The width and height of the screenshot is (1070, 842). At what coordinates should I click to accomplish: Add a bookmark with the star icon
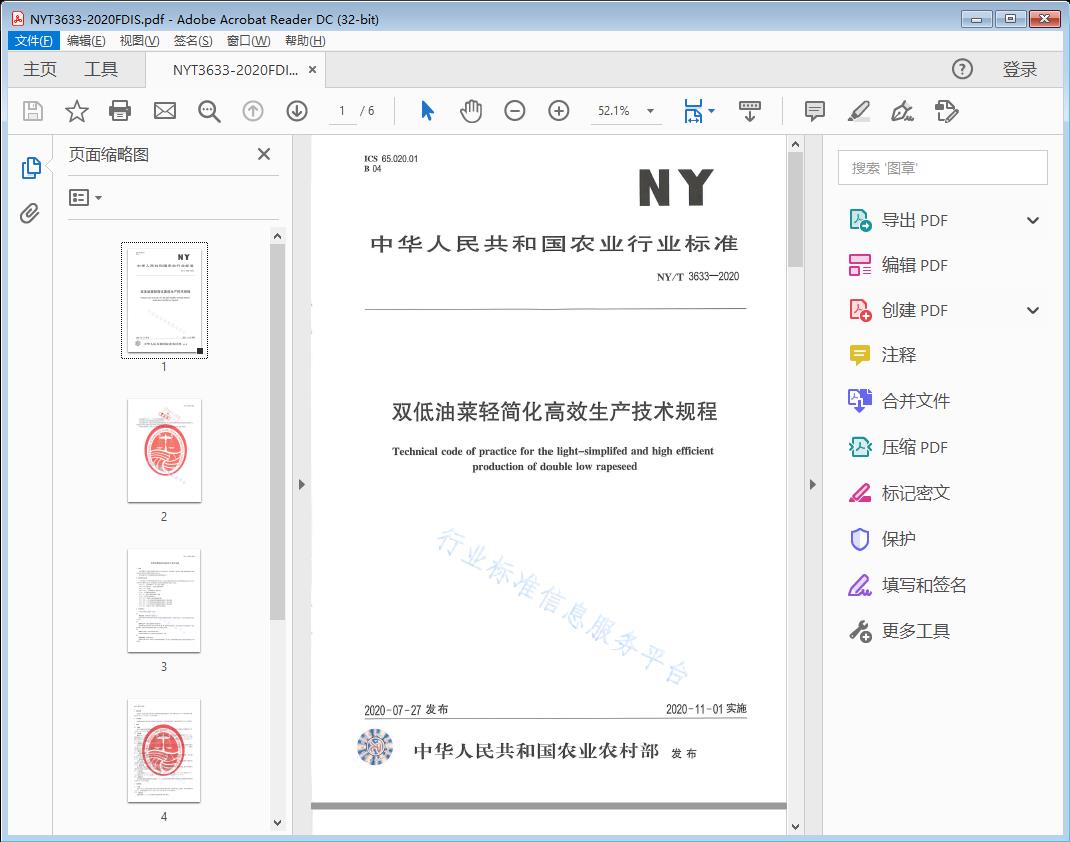pyautogui.click(x=76, y=111)
